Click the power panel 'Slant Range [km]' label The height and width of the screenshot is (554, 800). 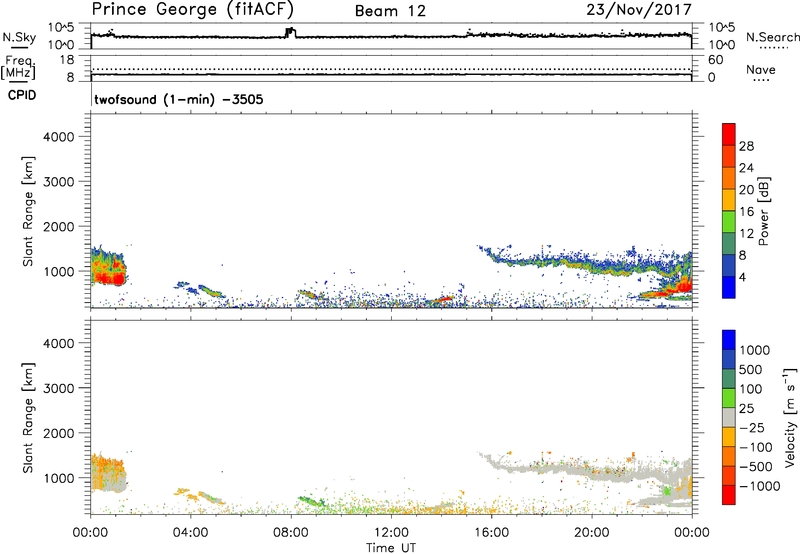click(x=28, y=211)
